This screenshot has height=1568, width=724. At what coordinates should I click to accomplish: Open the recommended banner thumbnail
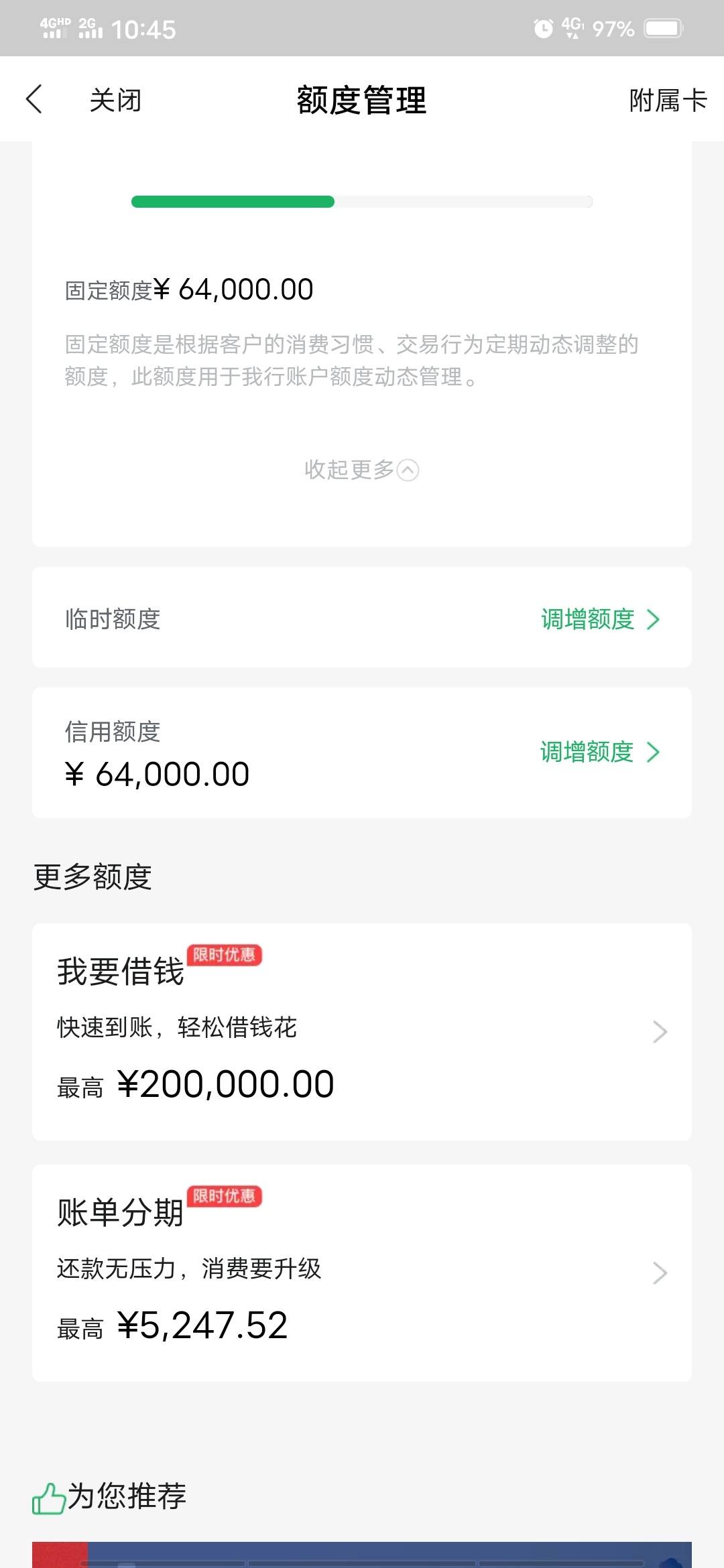[362, 1555]
